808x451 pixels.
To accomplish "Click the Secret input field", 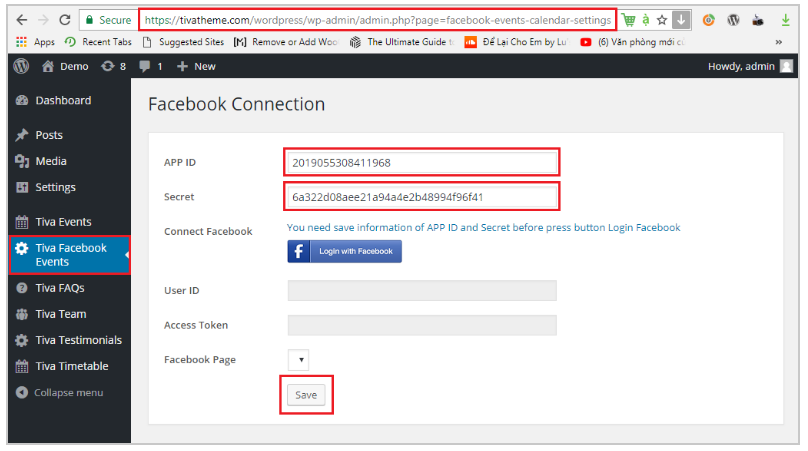I will point(422,197).
